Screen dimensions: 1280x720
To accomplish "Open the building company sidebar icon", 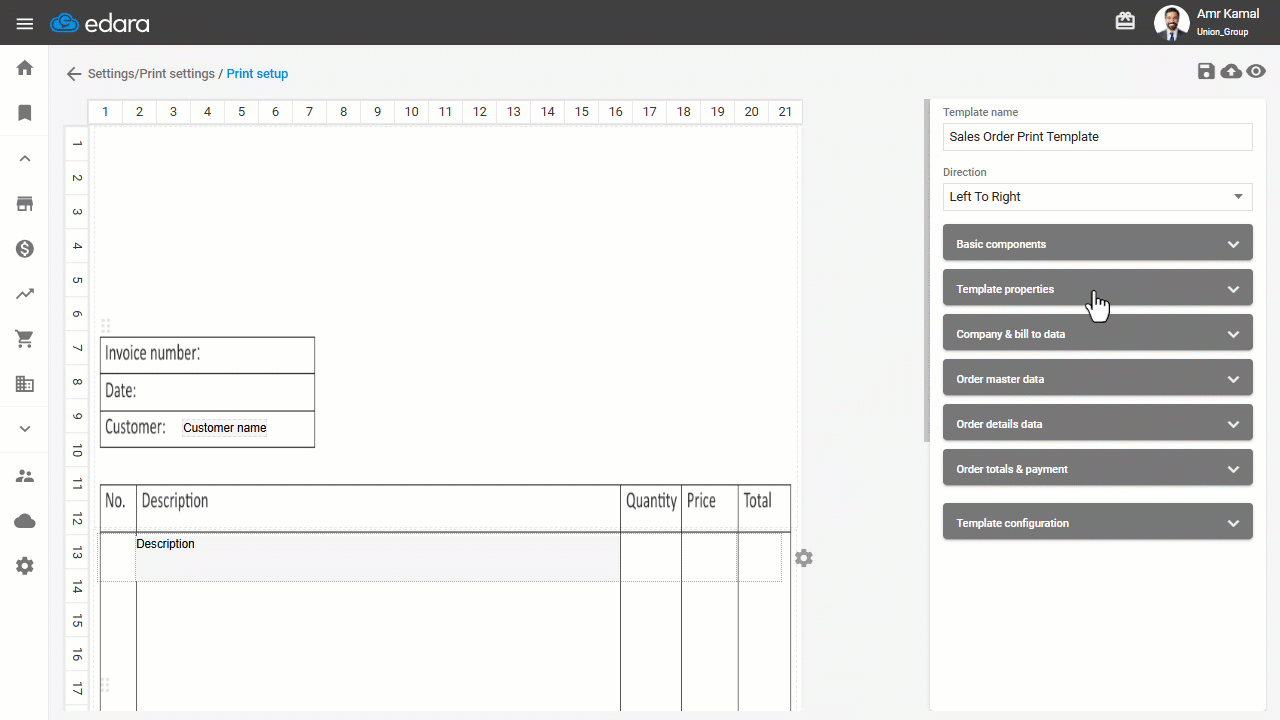I will pos(25,384).
